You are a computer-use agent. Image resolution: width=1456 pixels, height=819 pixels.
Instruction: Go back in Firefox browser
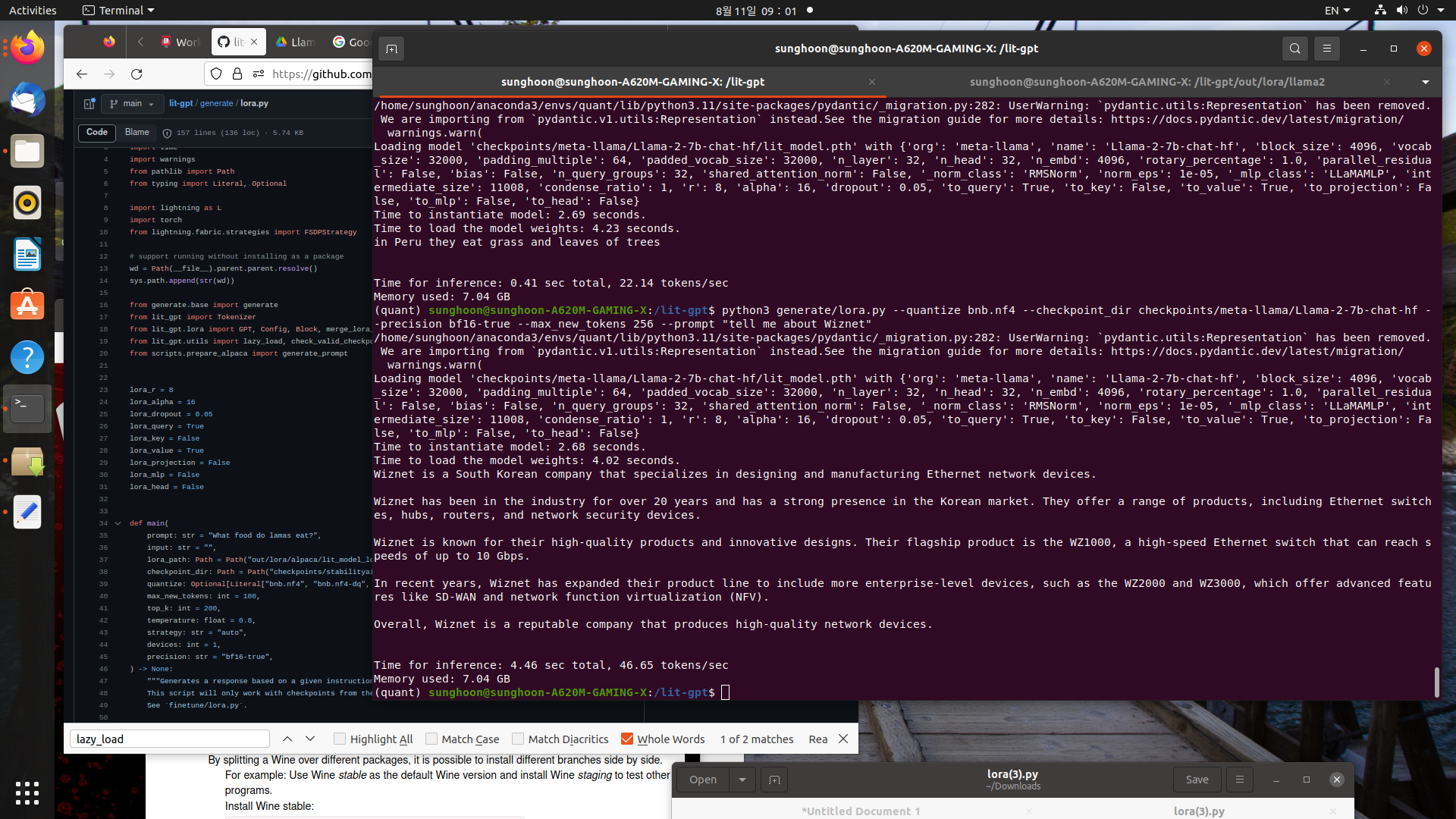[x=82, y=74]
